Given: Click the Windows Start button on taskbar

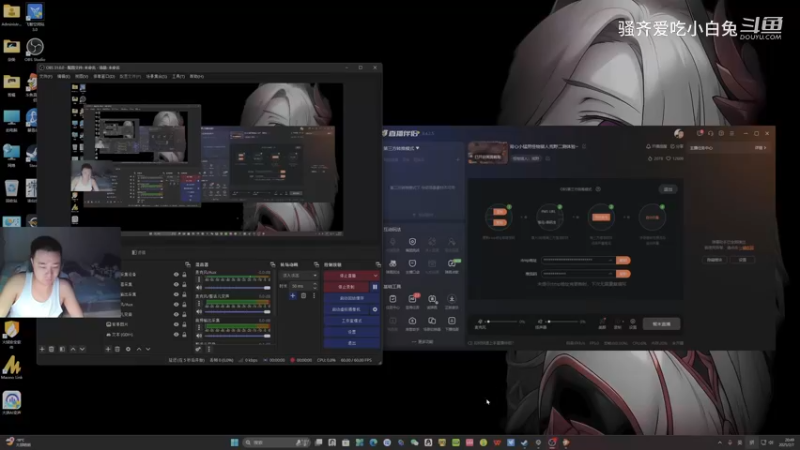Looking at the screenshot, I should point(234,442).
